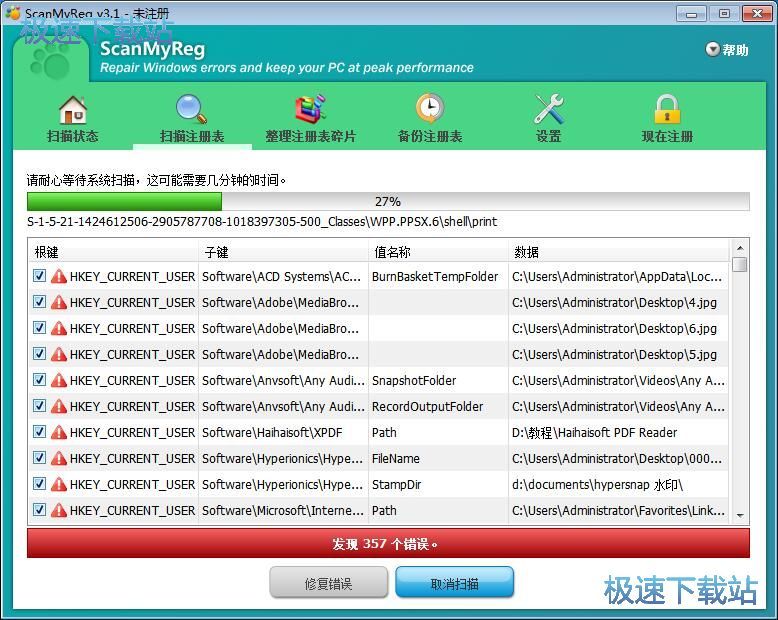Viewport: 778px width, 620px height.
Task: Click scrollbar up arrow in results list
Action: 740,248
